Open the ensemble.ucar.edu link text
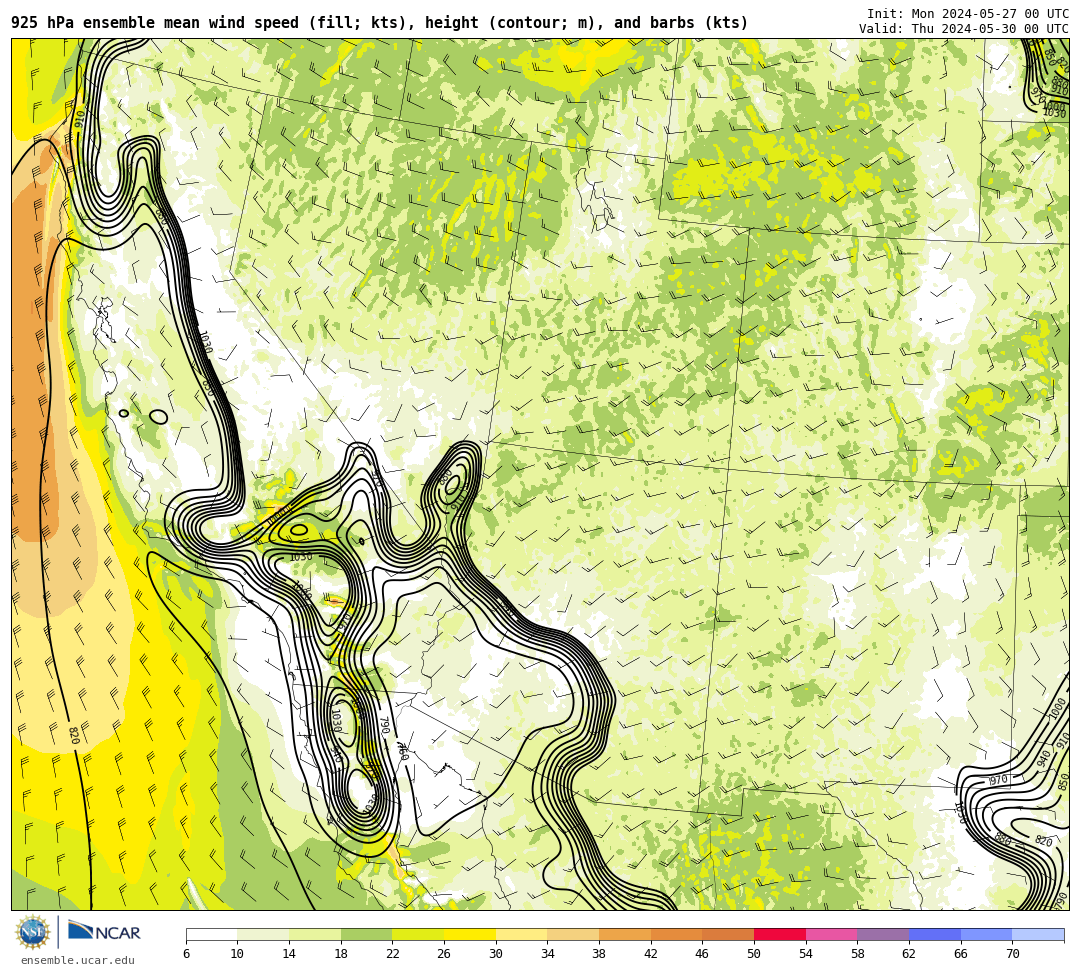 [78, 960]
